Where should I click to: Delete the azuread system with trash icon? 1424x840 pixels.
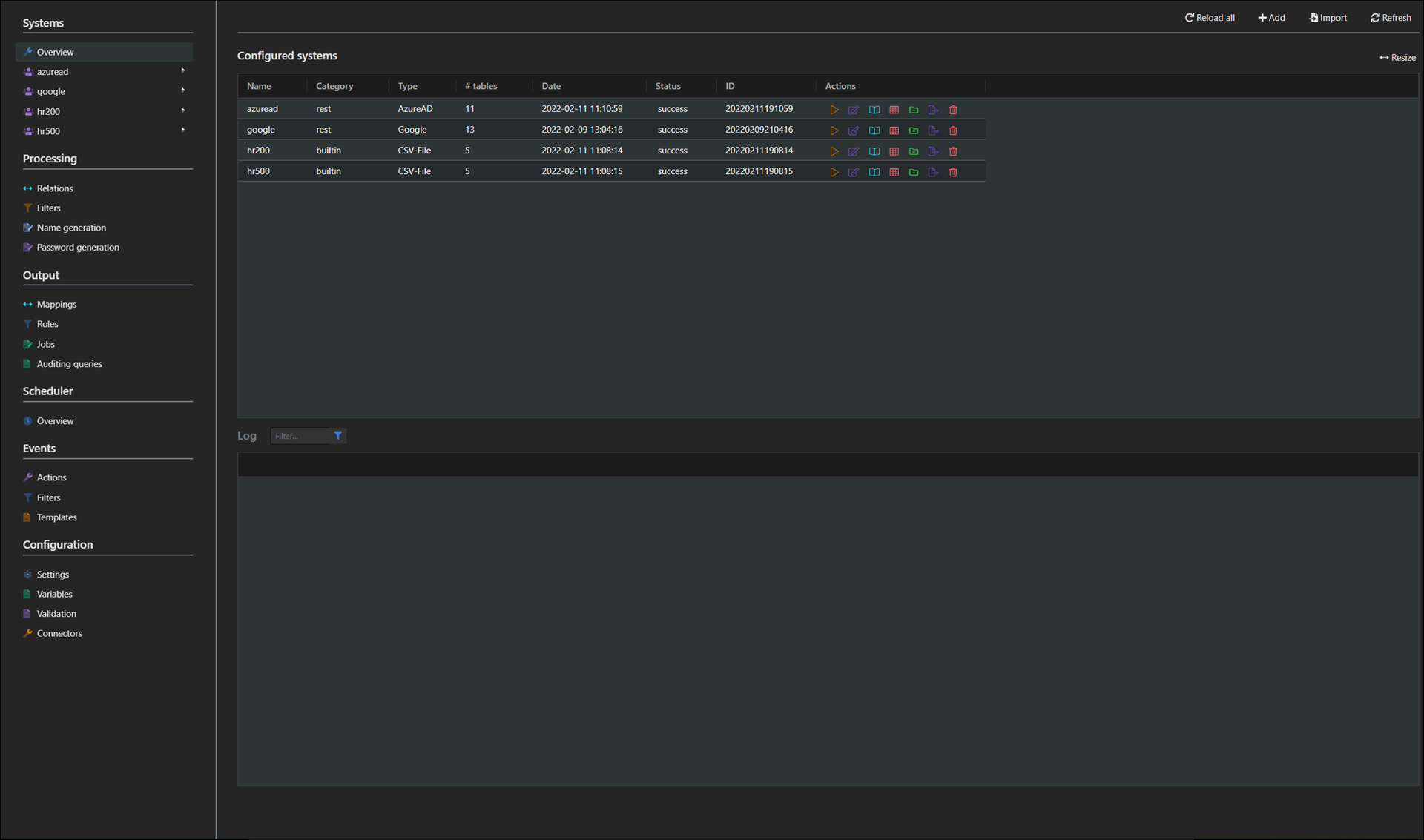953,110
